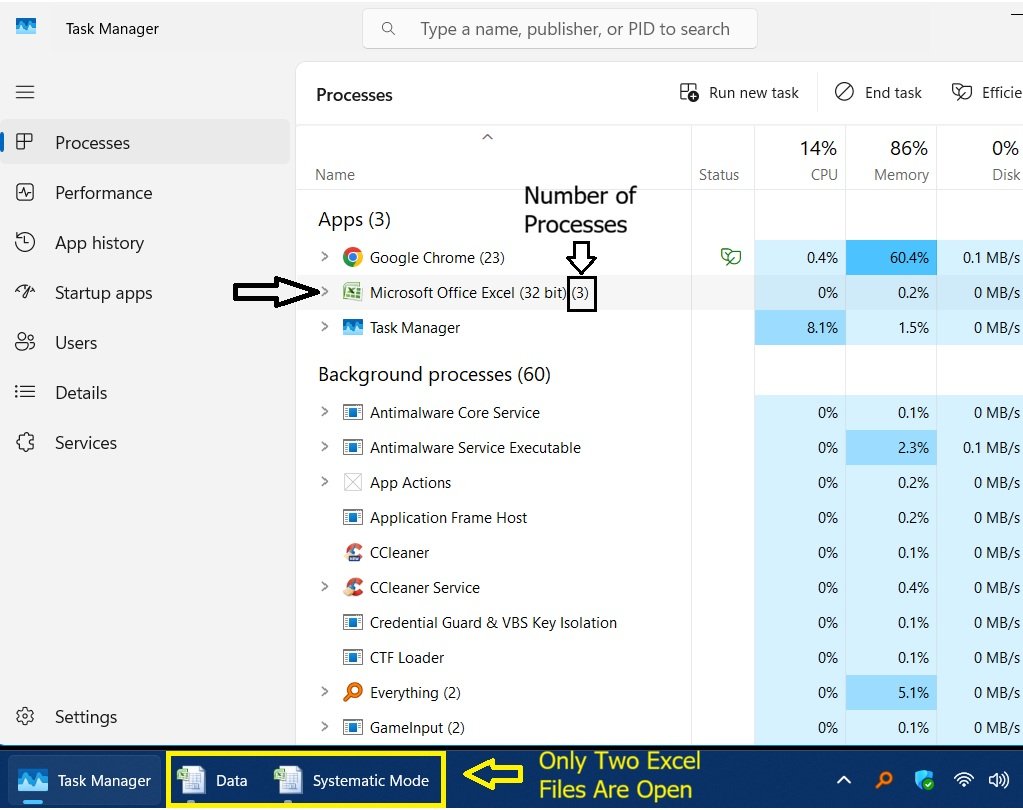
Task: Expand the CCleaner Service group
Action: pyautogui.click(x=324, y=587)
